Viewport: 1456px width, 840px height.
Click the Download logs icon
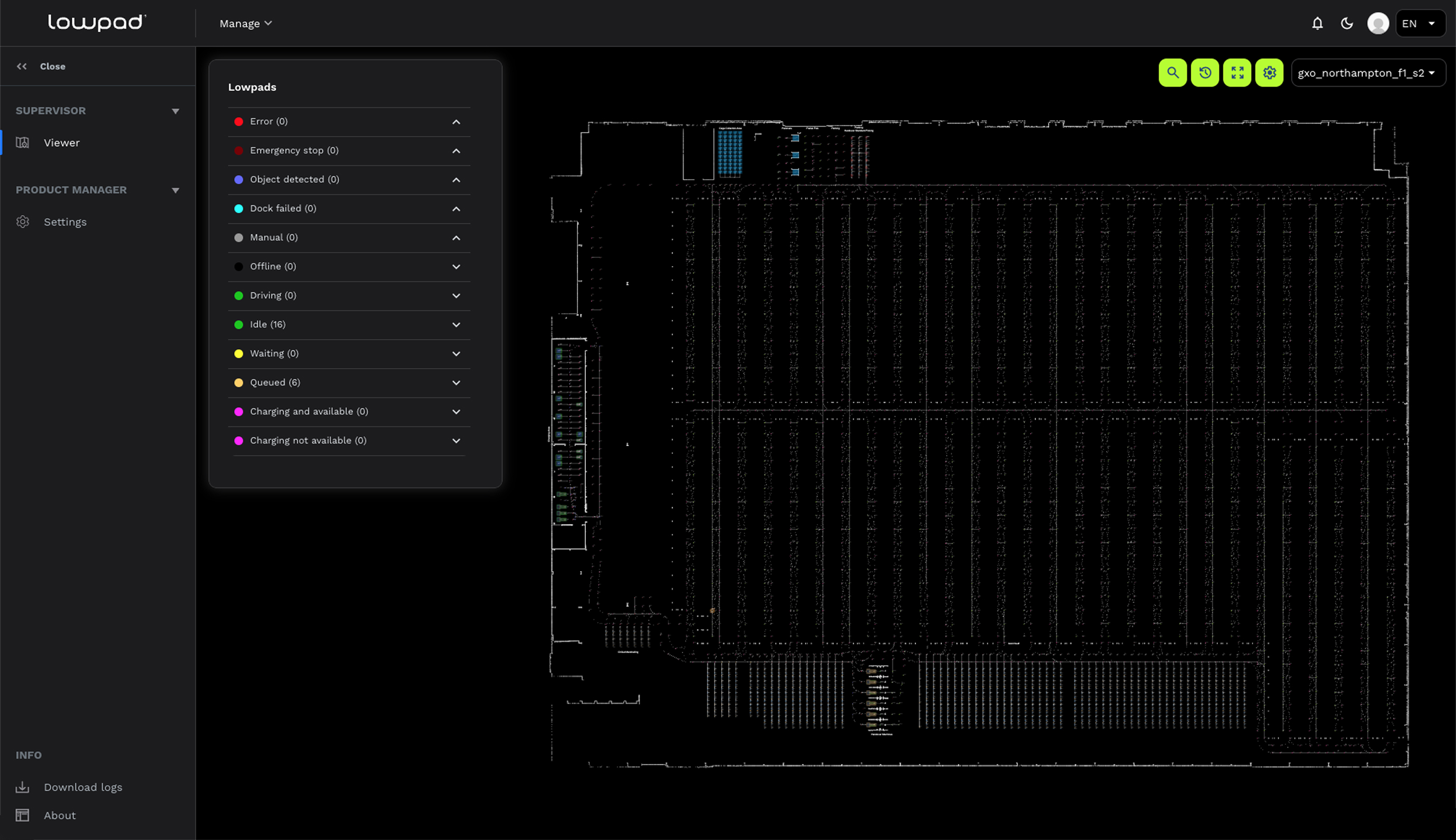(23, 787)
